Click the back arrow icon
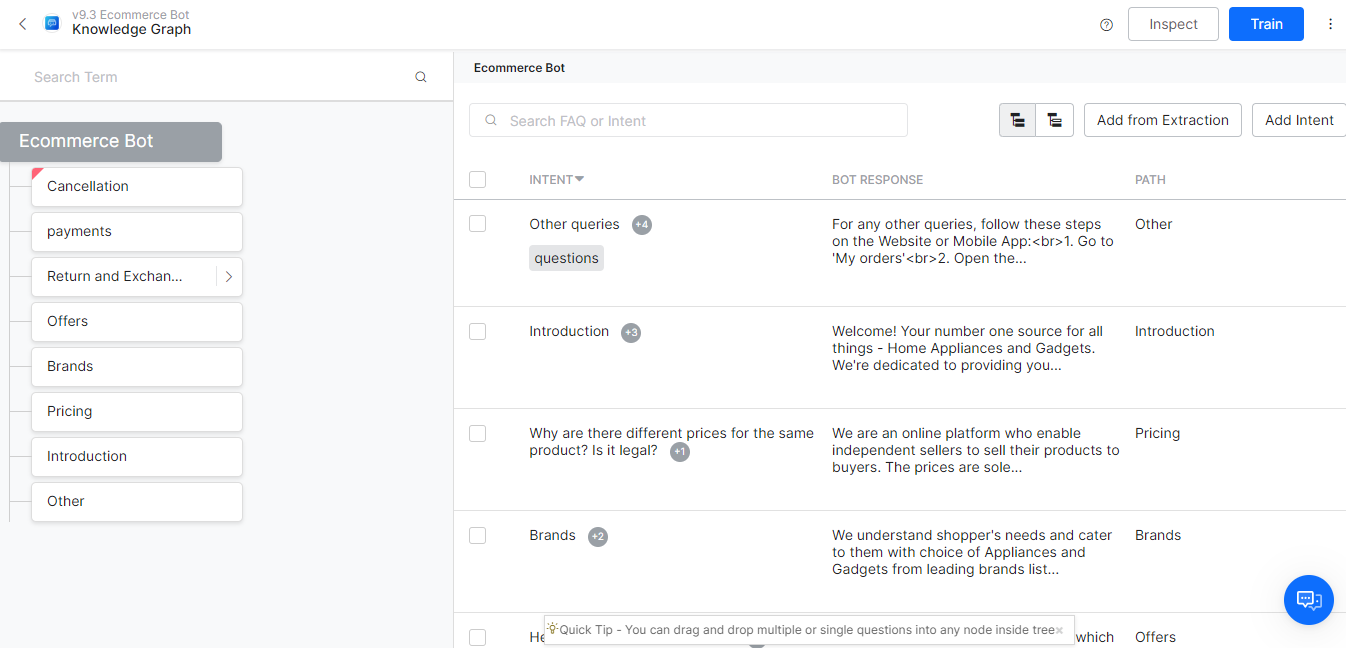This screenshot has width=1346, height=648. 23,24
